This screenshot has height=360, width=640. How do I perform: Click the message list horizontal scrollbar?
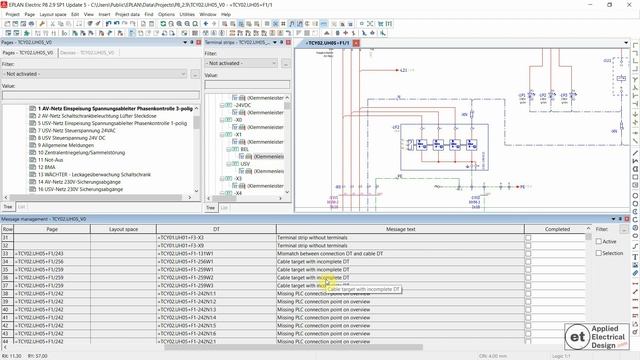tap(293, 347)
